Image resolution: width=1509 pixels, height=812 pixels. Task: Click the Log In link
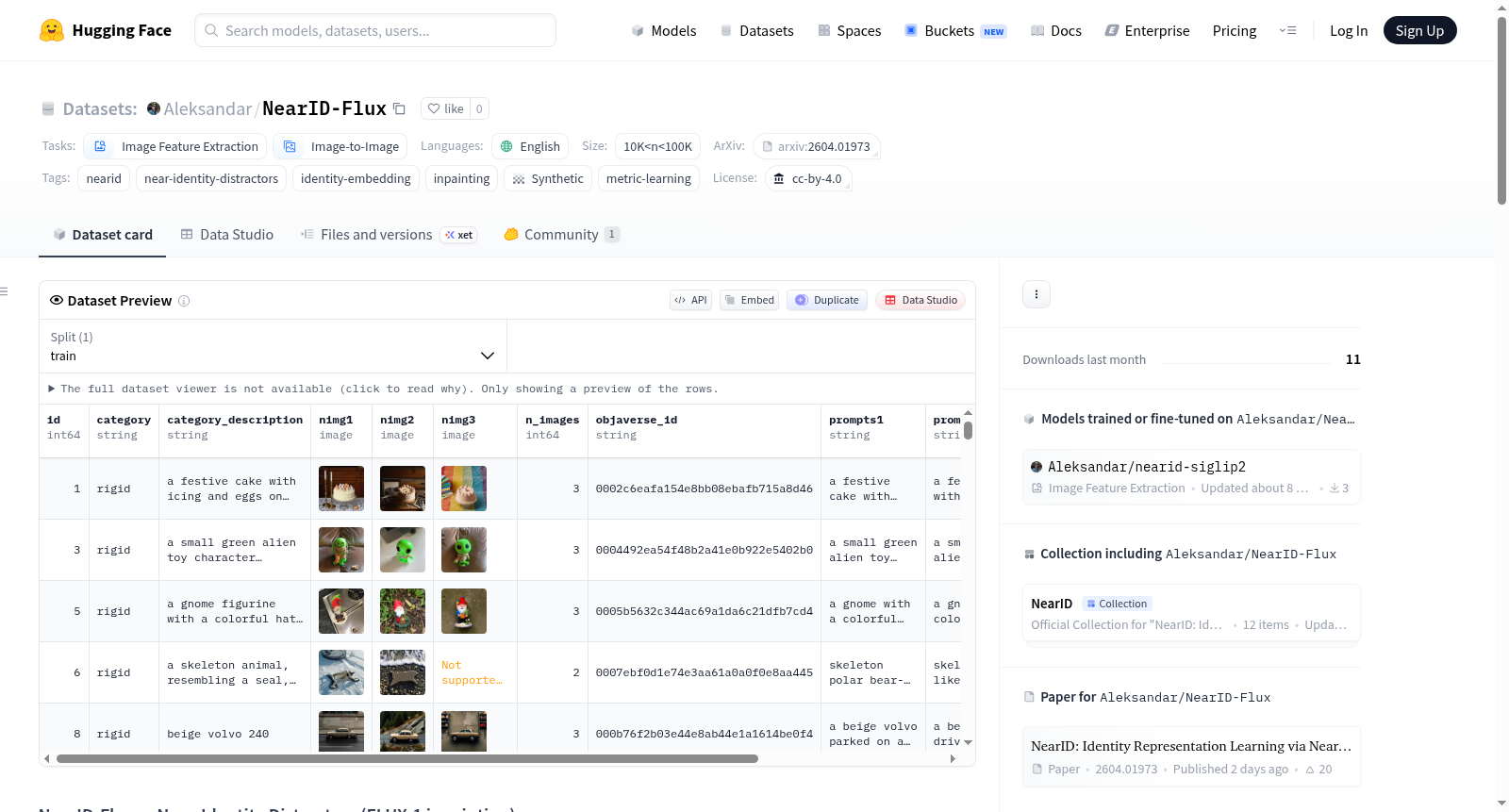pyautogui.click(x=1349, y=31)
